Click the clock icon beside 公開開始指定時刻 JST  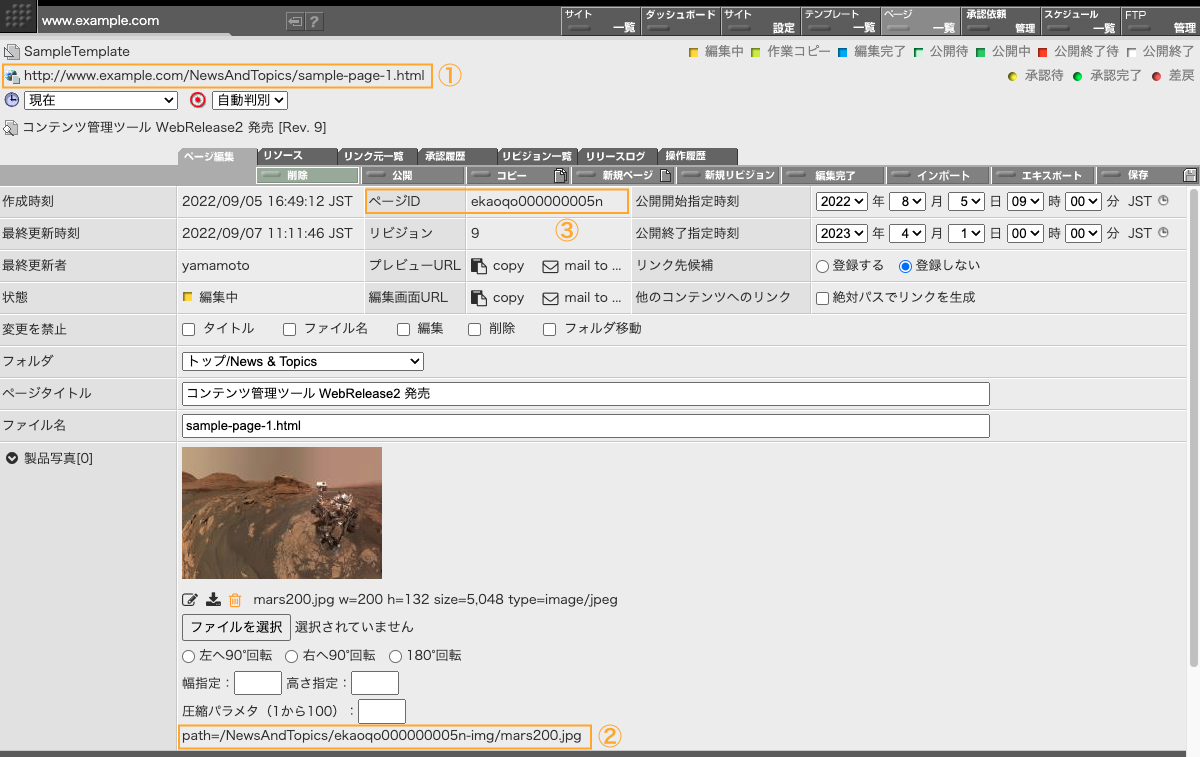tap(1163, 201)
